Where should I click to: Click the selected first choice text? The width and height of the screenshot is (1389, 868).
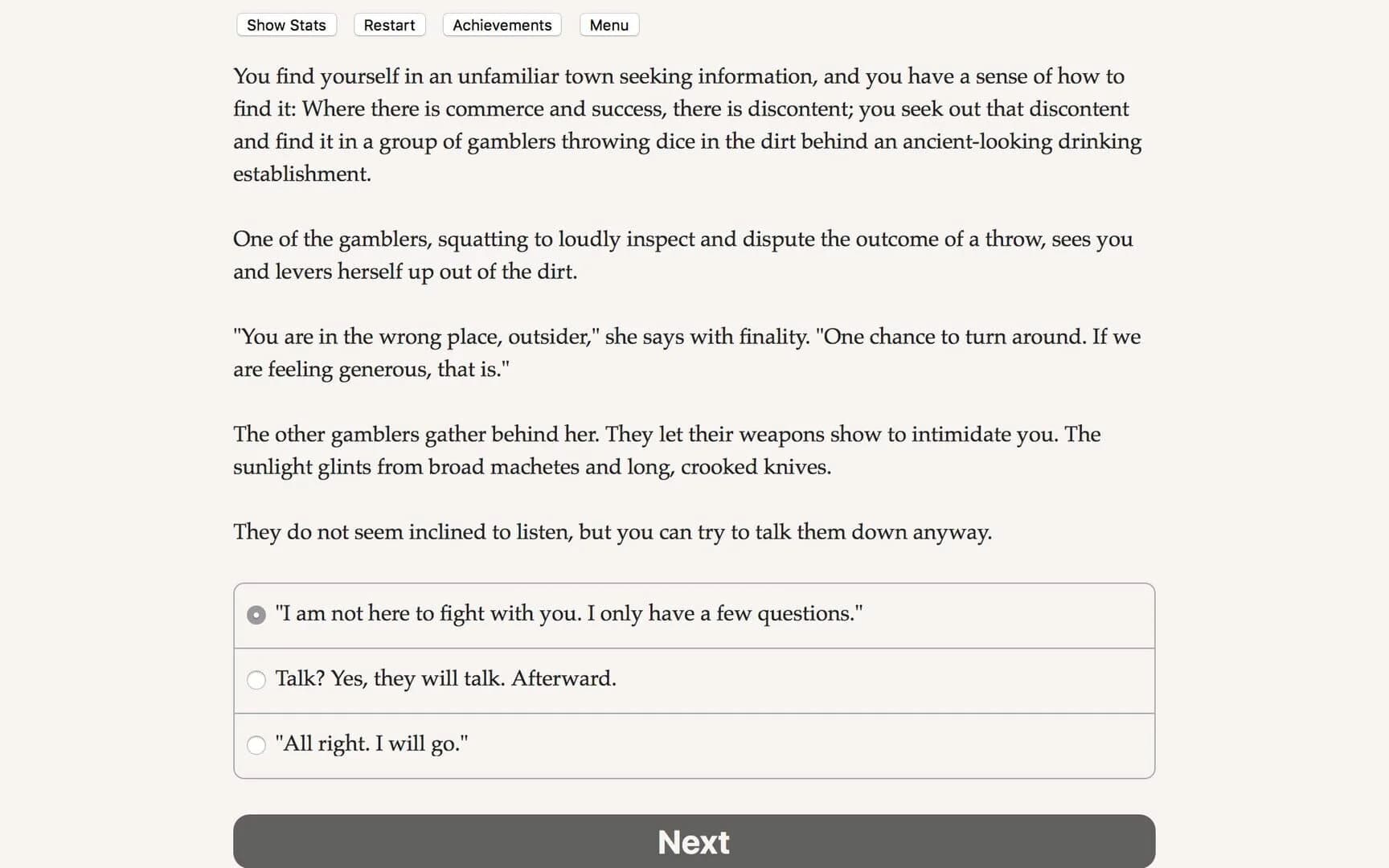(568, 613)
